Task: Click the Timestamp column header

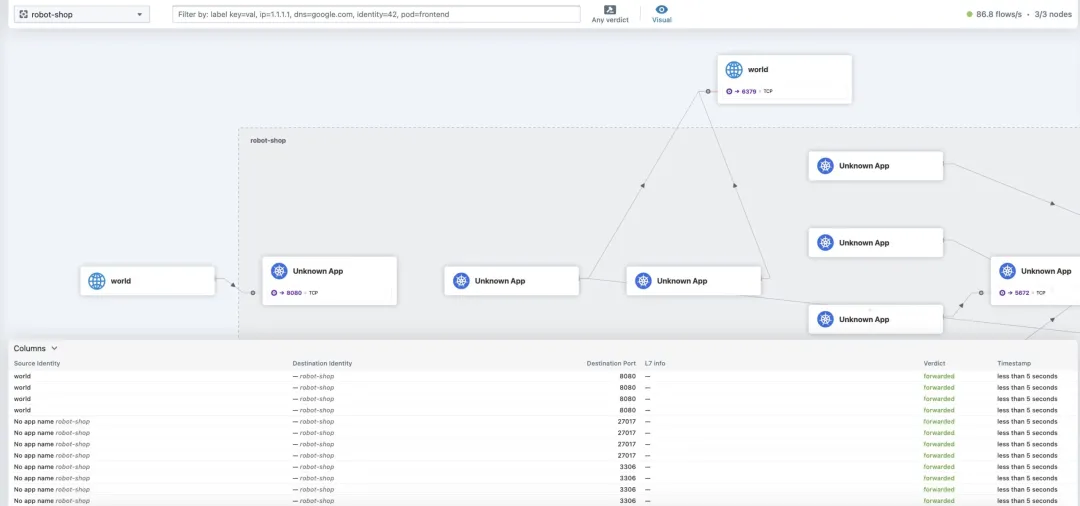Action: 1014,363
